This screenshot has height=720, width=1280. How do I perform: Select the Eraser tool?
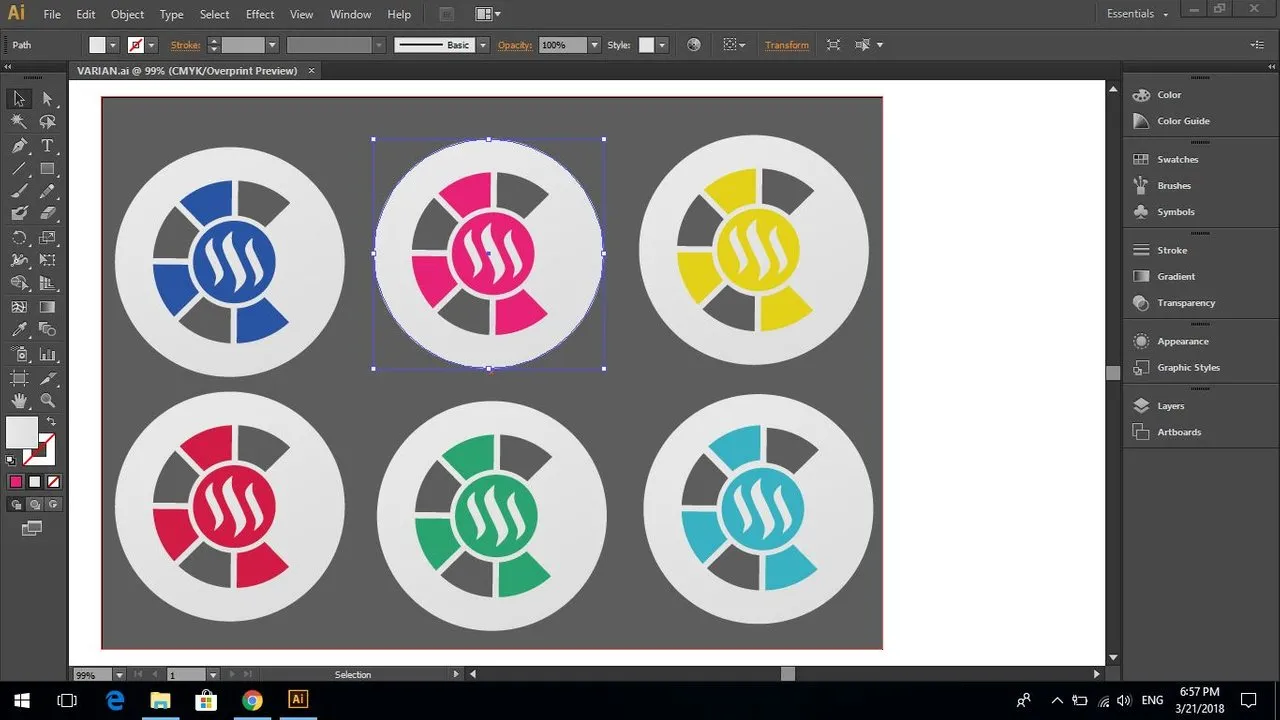[x=47, y=213]
